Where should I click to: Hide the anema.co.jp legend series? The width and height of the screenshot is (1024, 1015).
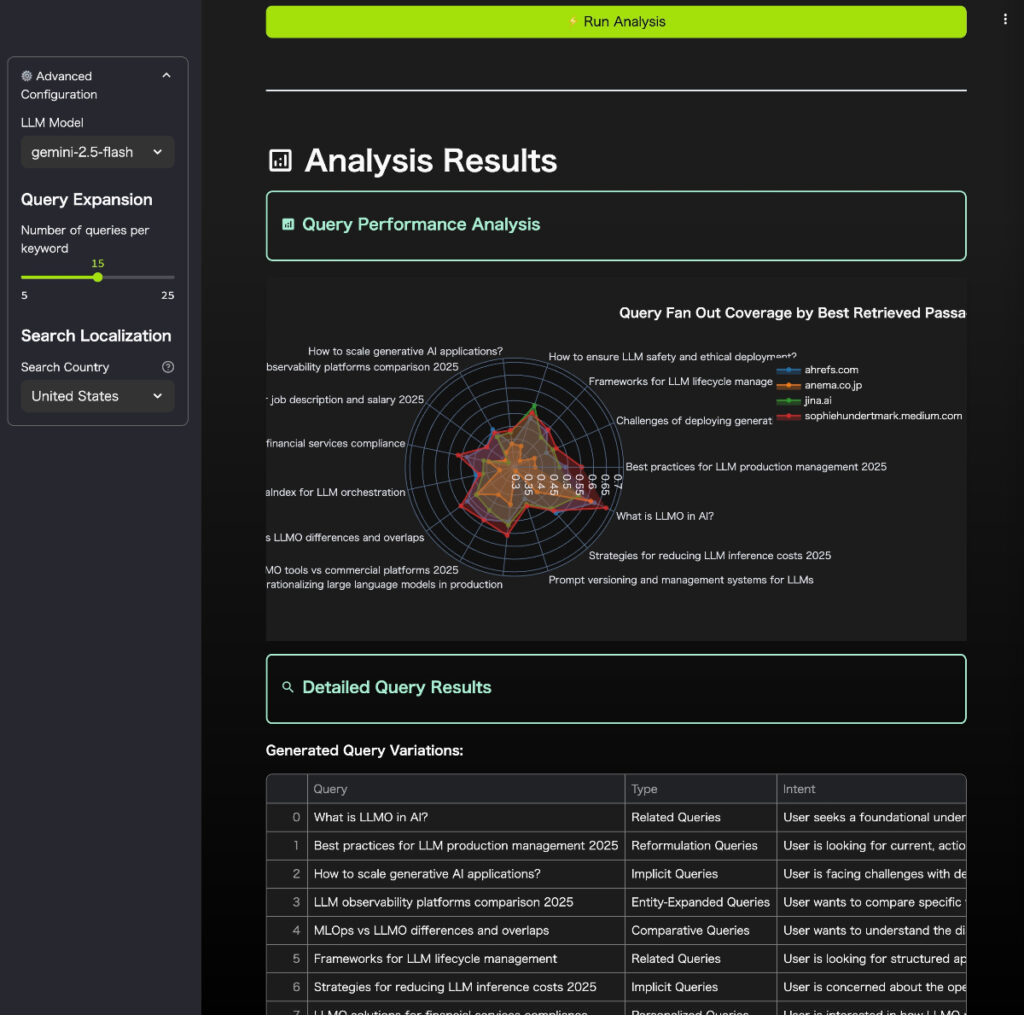(x=832, y=385)
